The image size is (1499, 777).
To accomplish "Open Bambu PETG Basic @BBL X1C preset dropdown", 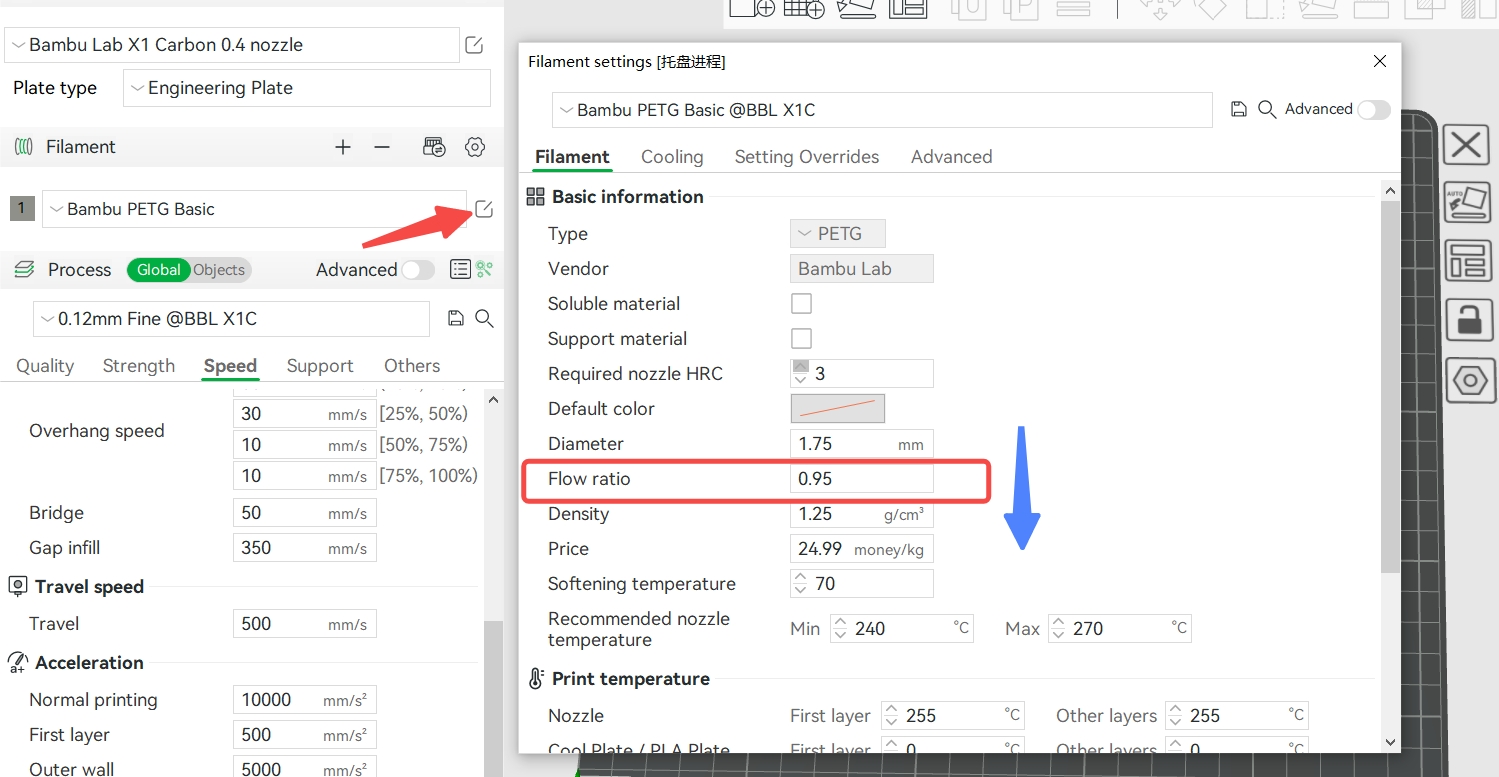I will point(882,110).
